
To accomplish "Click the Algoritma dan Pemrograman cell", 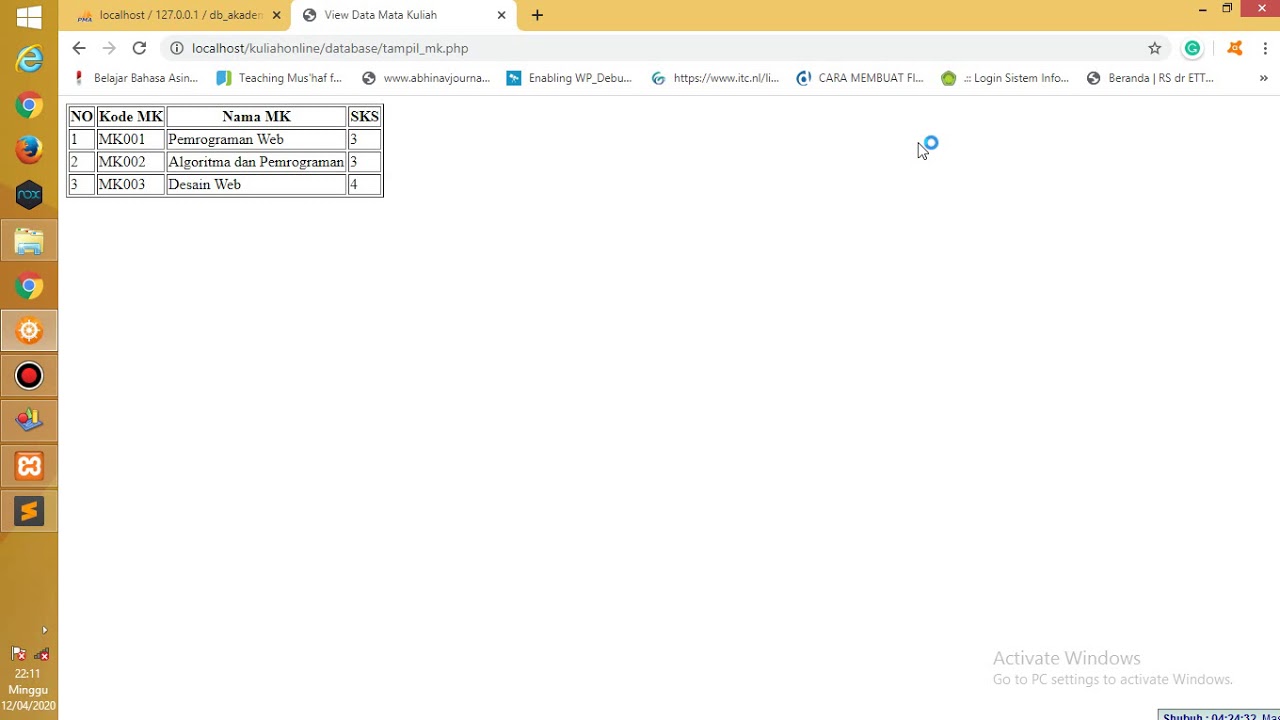I will click(x=256, y=162).
